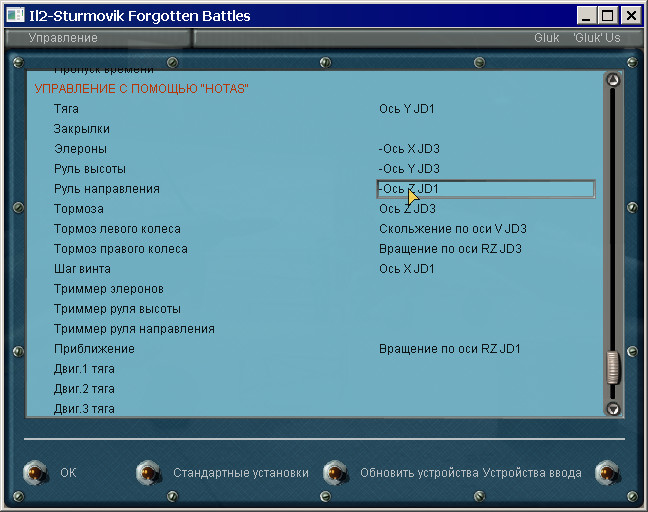Click the scrollbar down arrow
Viewport: 648px width, 512px height.
(613, 409)
